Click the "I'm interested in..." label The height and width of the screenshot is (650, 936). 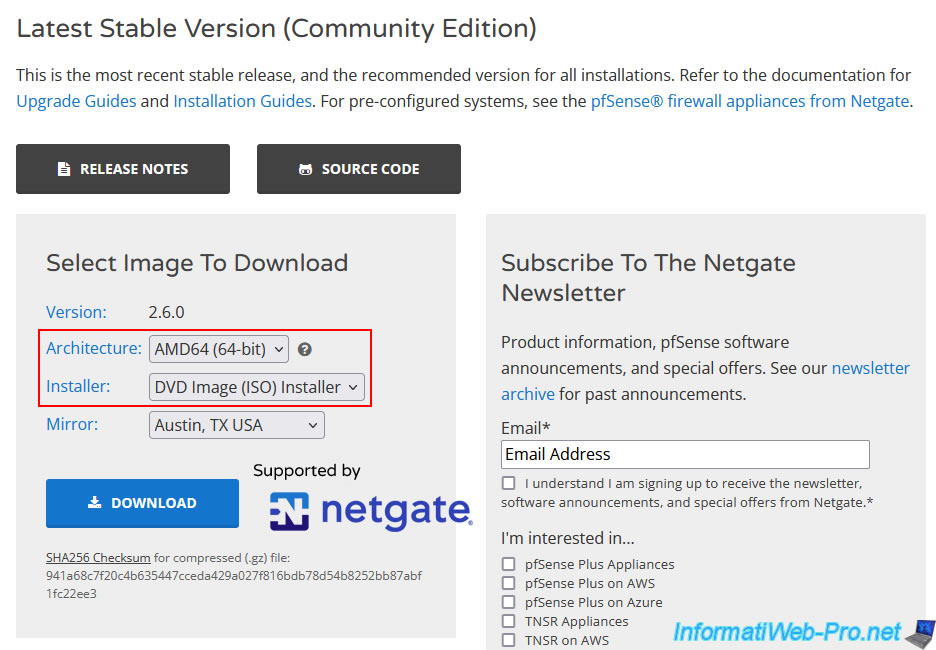click(568, 538)
